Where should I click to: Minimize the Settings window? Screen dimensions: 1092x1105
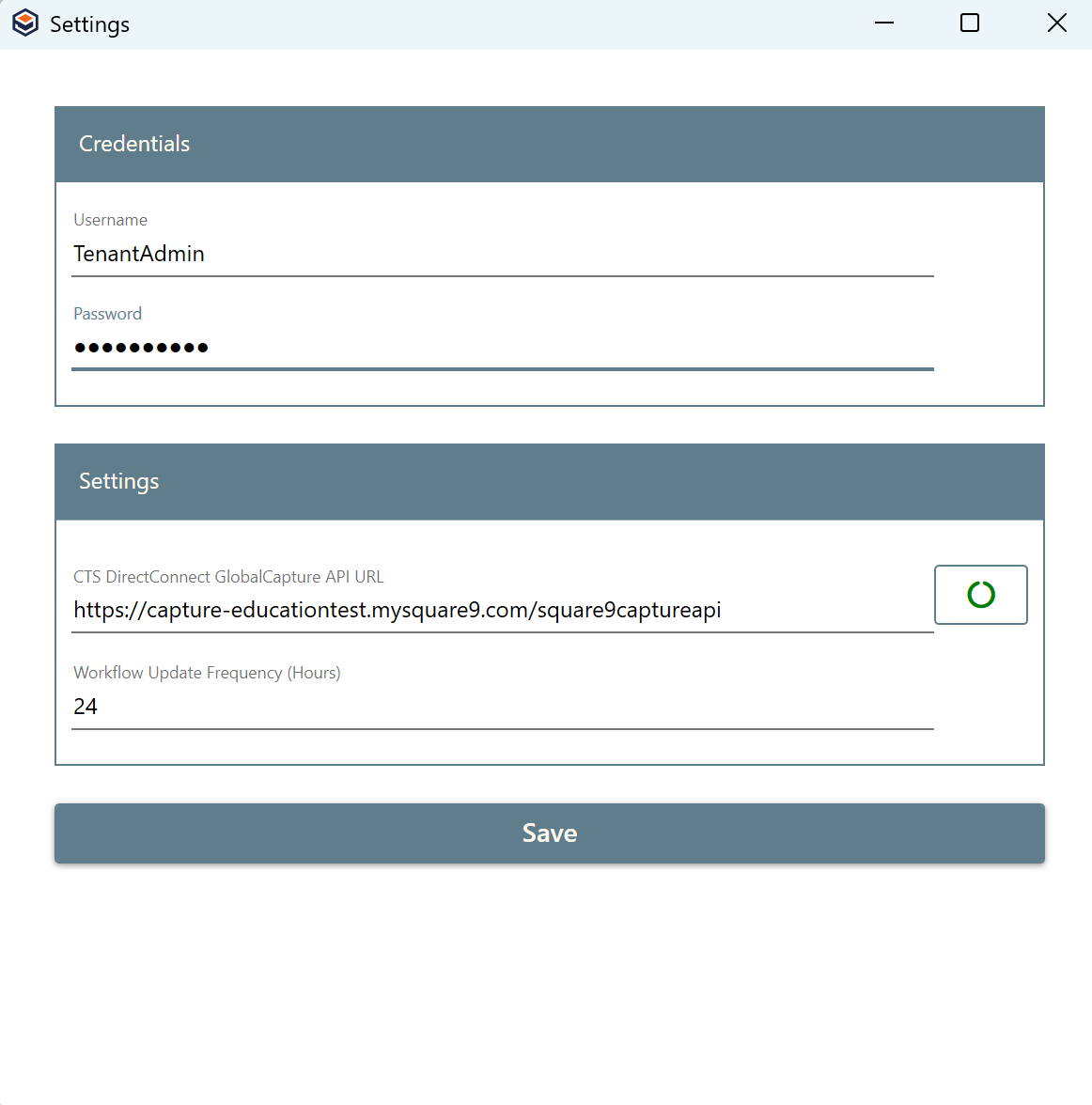click(883, 23)
